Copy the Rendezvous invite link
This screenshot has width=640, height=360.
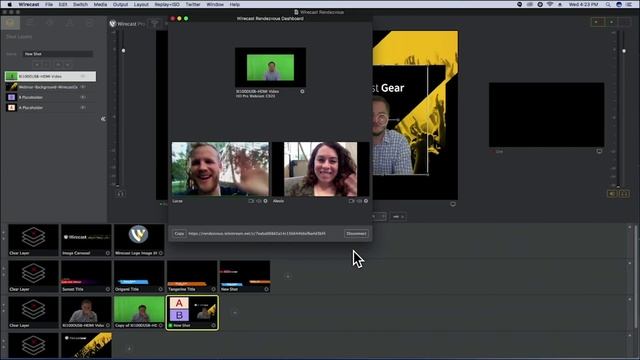tap(179, 234)
